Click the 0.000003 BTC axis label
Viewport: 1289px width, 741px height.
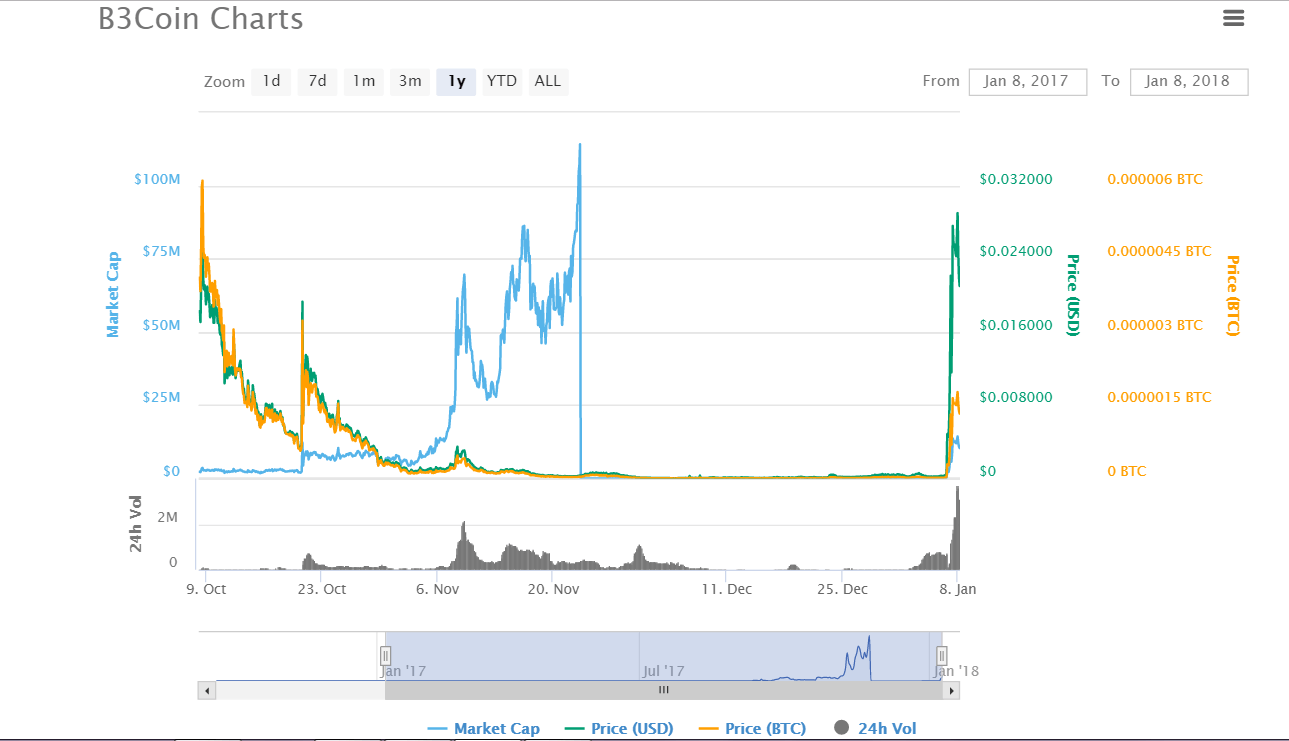(1155, 325)
